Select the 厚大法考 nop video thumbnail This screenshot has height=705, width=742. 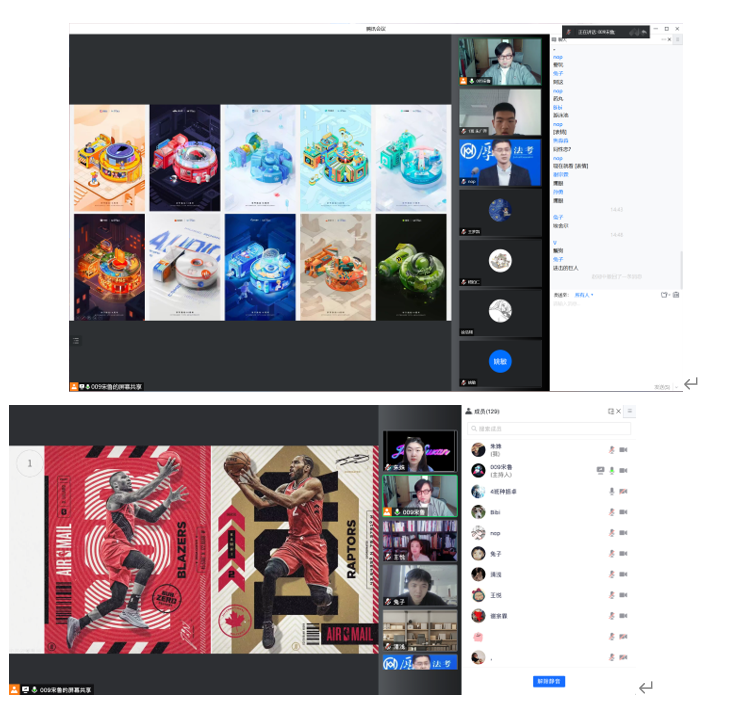coord(500,162)
